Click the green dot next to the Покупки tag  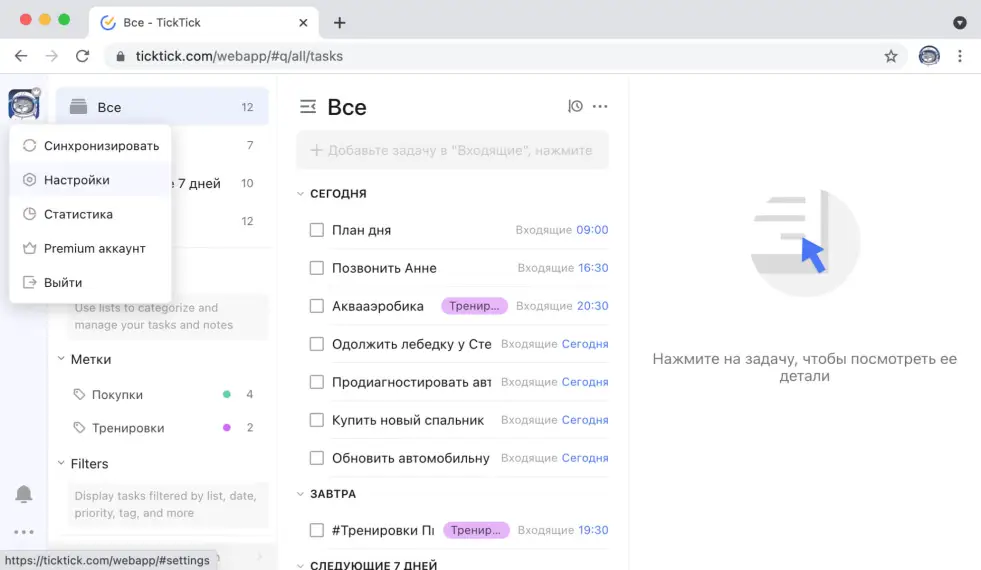pyautogui.click(x=227, y=394)
